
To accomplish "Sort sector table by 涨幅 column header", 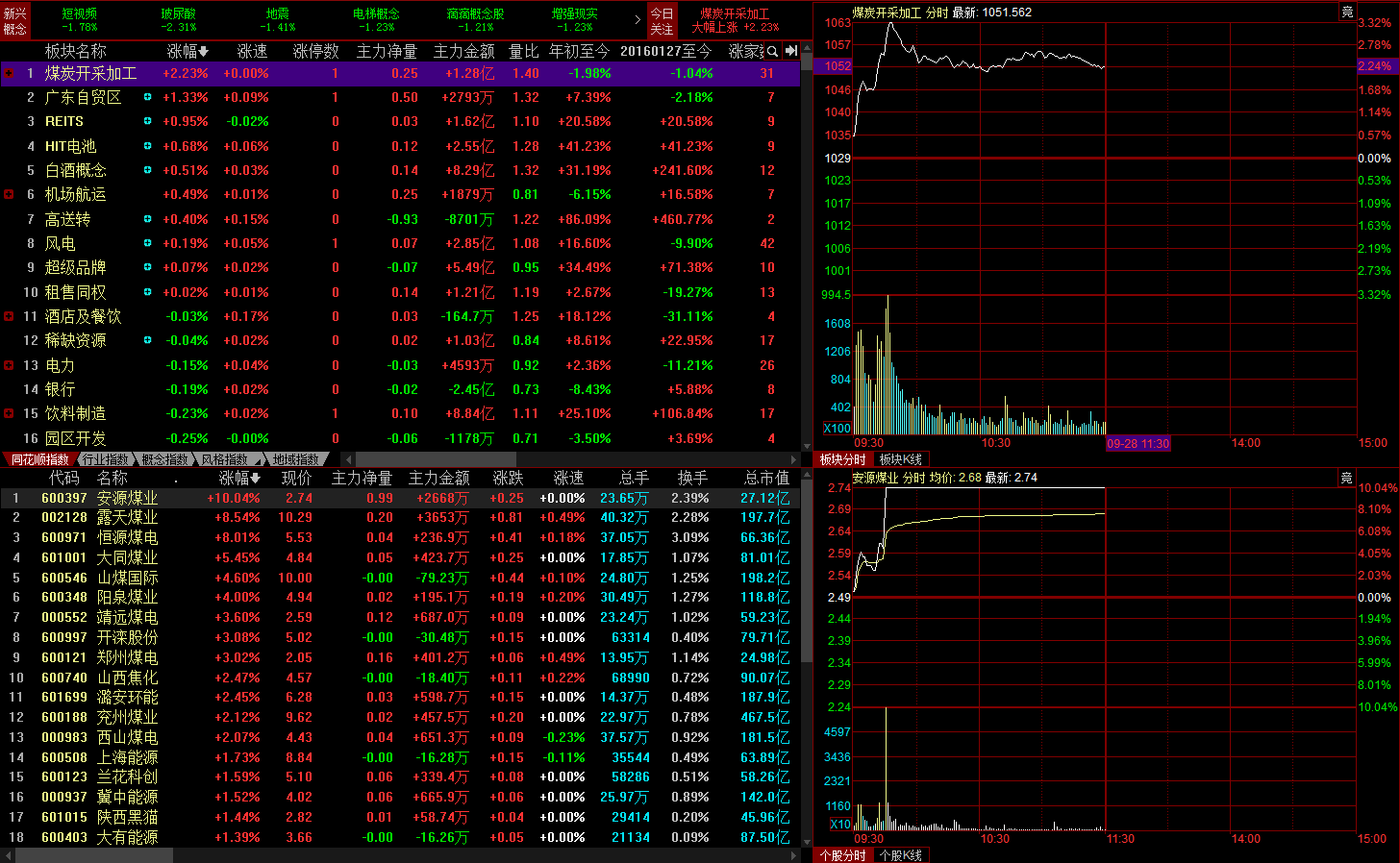I will coord(187,51).
